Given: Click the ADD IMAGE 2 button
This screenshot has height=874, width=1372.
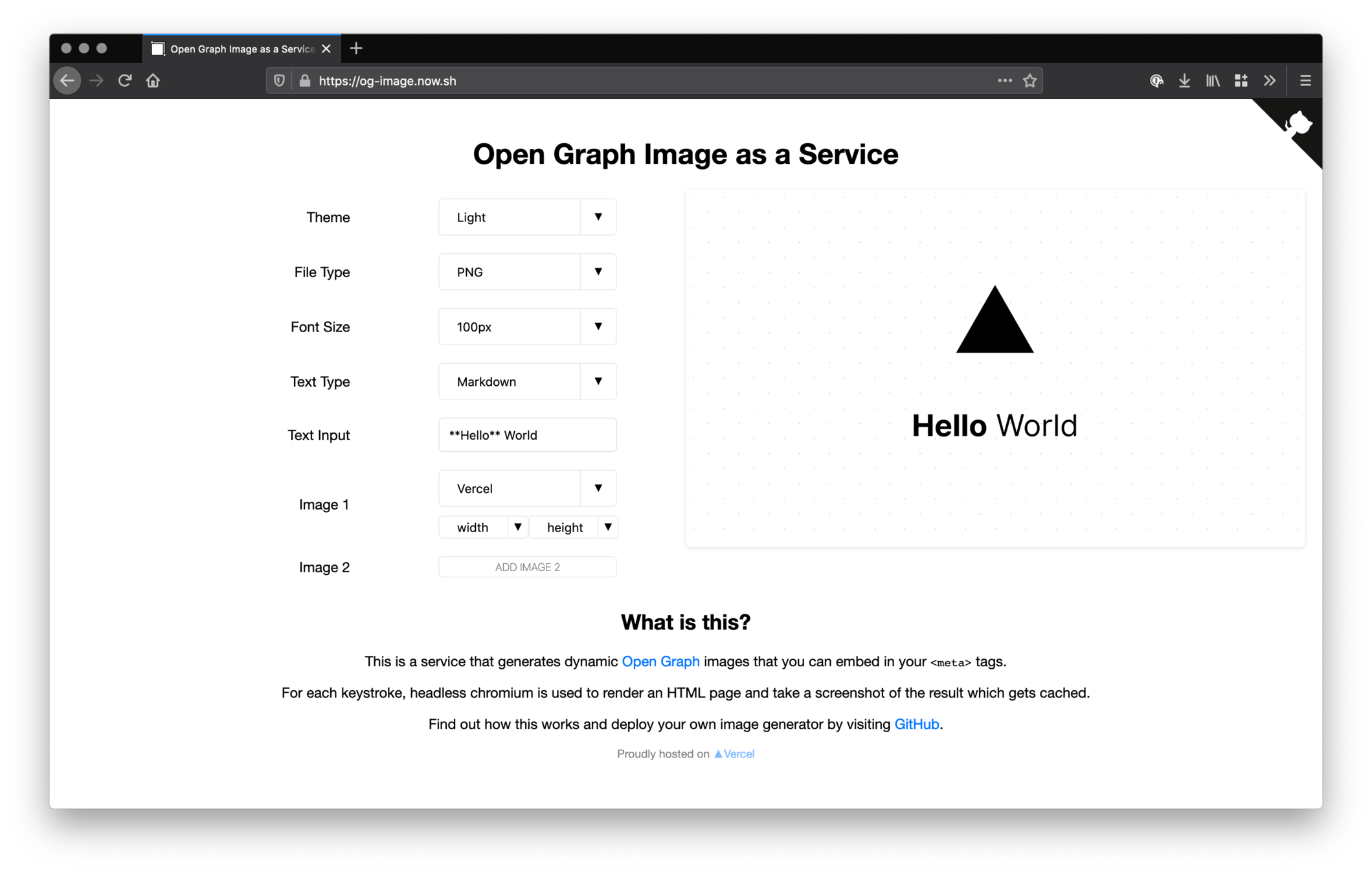Looking at the screenshot, I should coord(527,567).
